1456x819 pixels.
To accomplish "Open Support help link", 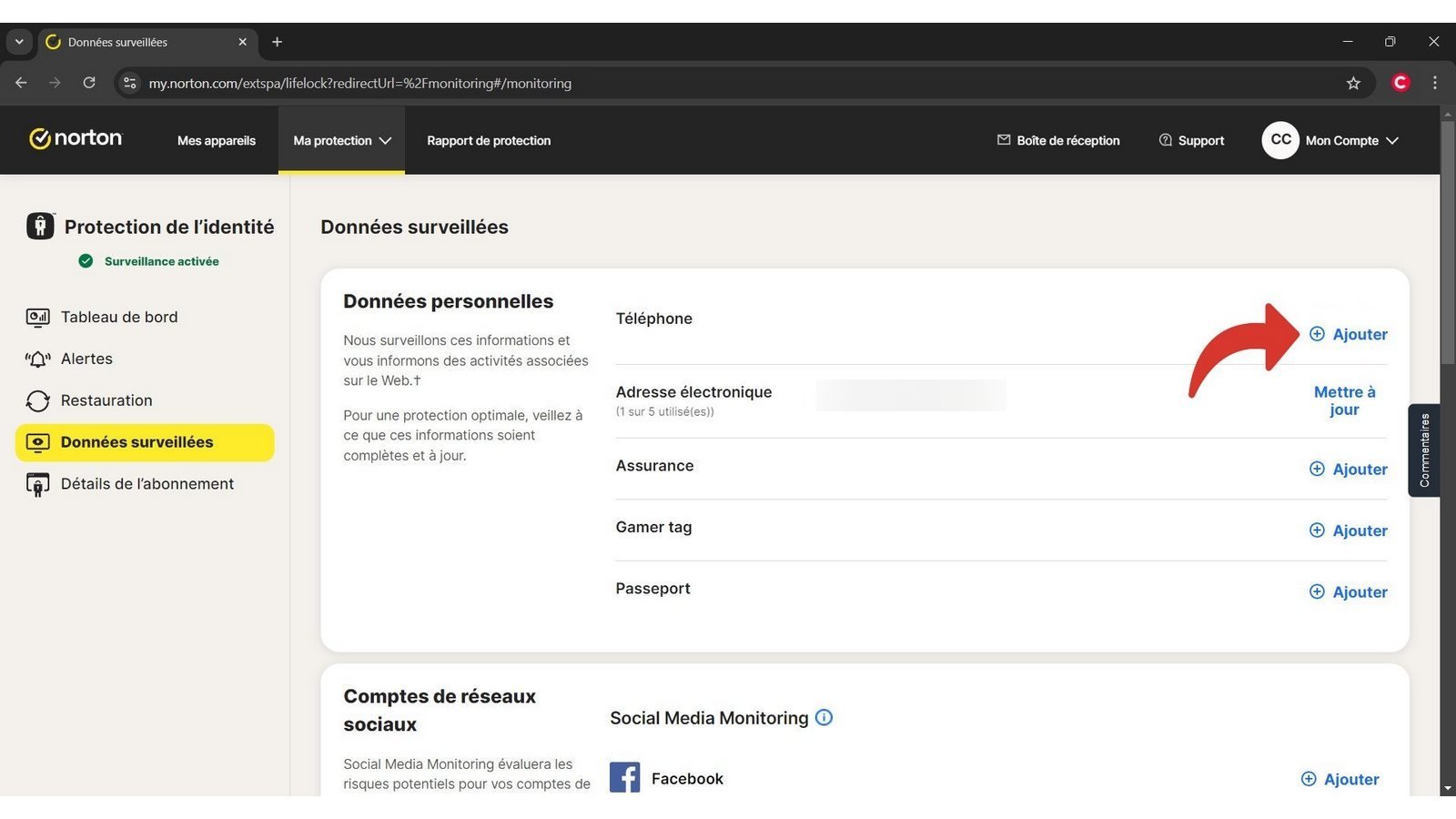I will click(1191, 140).
